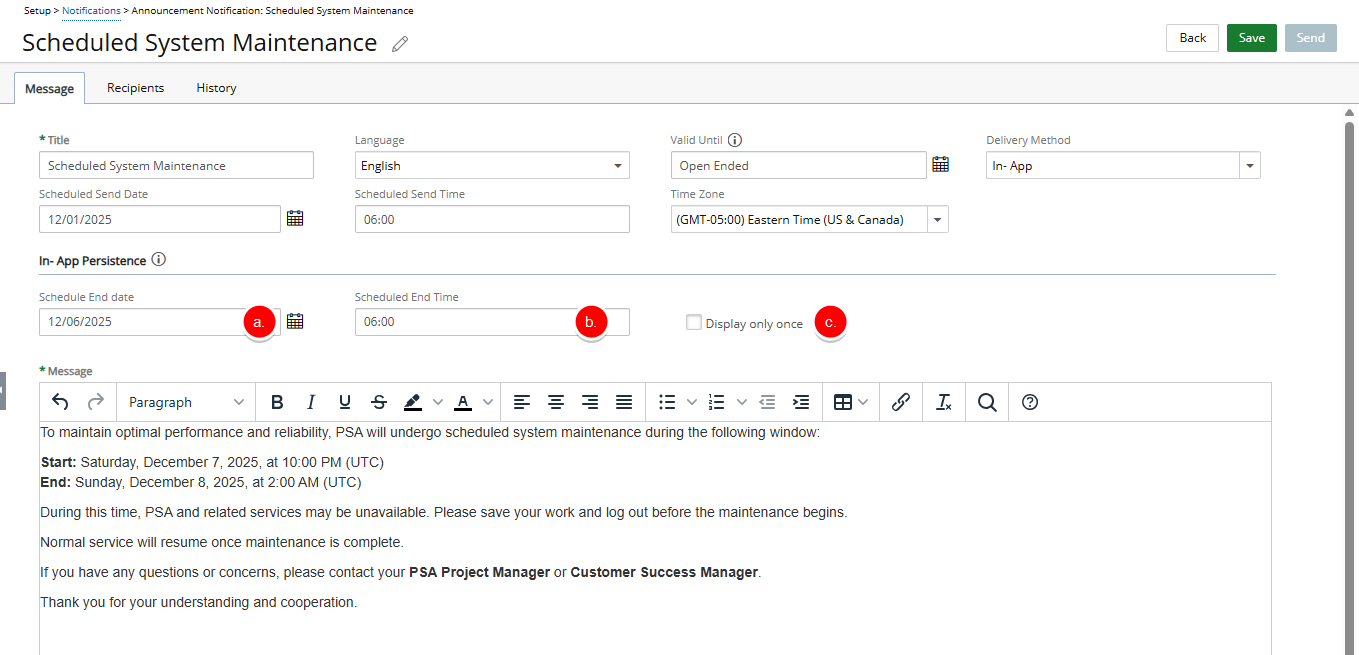Open the Valid Until calendar picker

[x=940, y=165]
